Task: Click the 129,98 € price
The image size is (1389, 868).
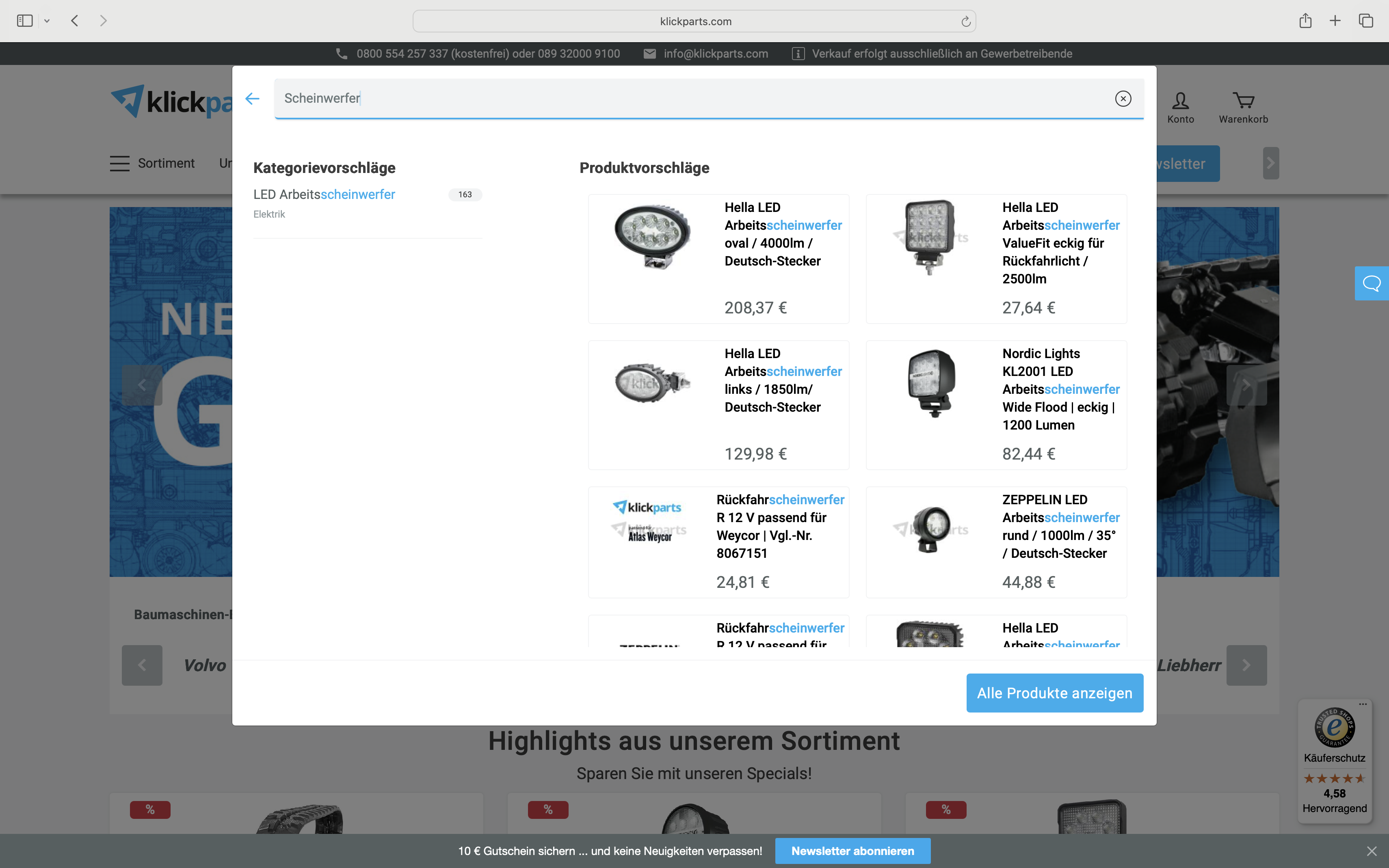Action: point(756,454)
